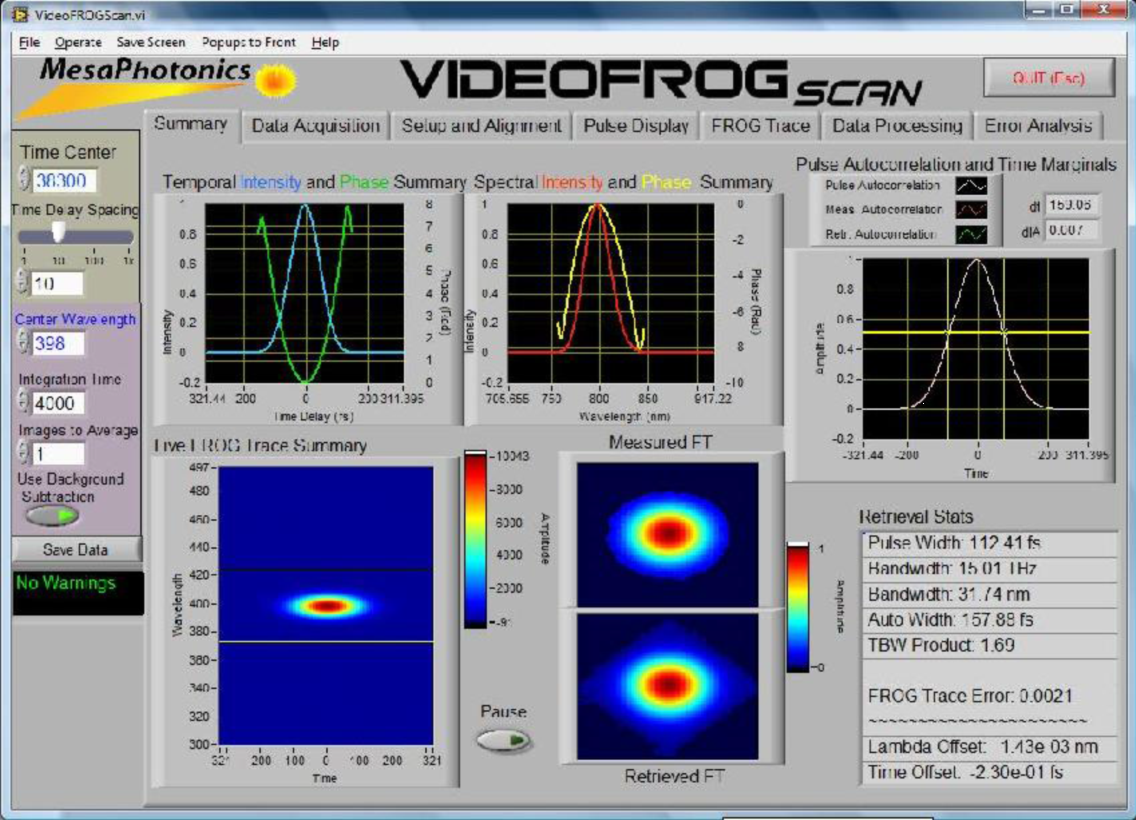The image size is (1136, 820).
Task: Click the Time Delay Spacing slider handle
Action: tap(59, 232)
